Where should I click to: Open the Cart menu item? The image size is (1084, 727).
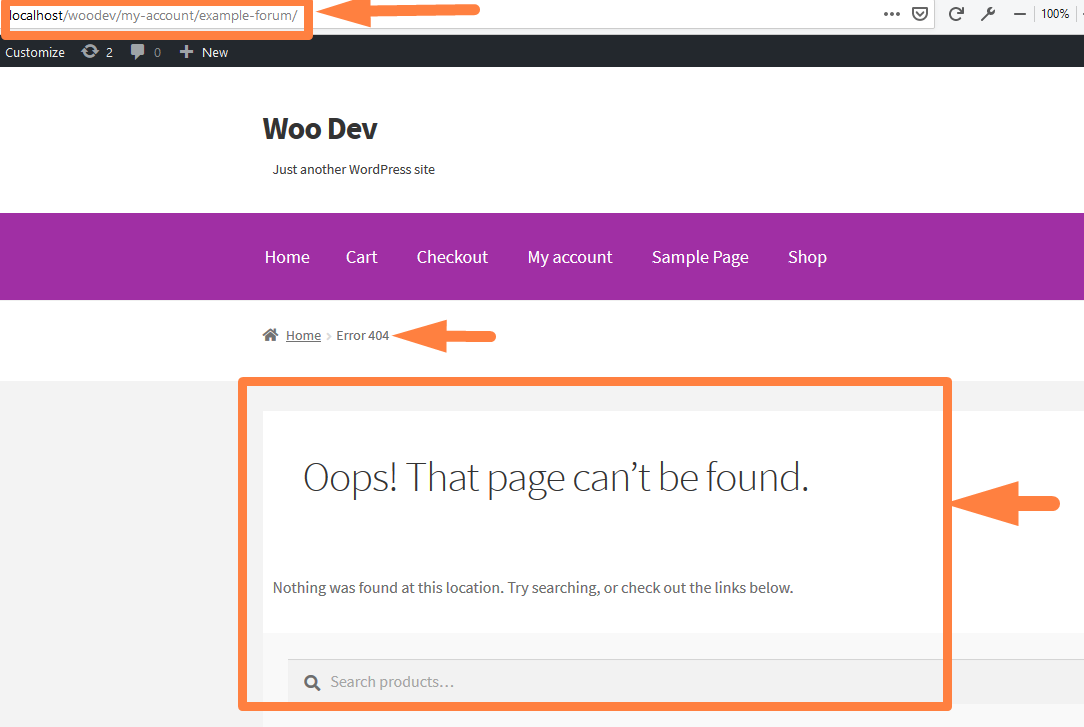point(362,257)
